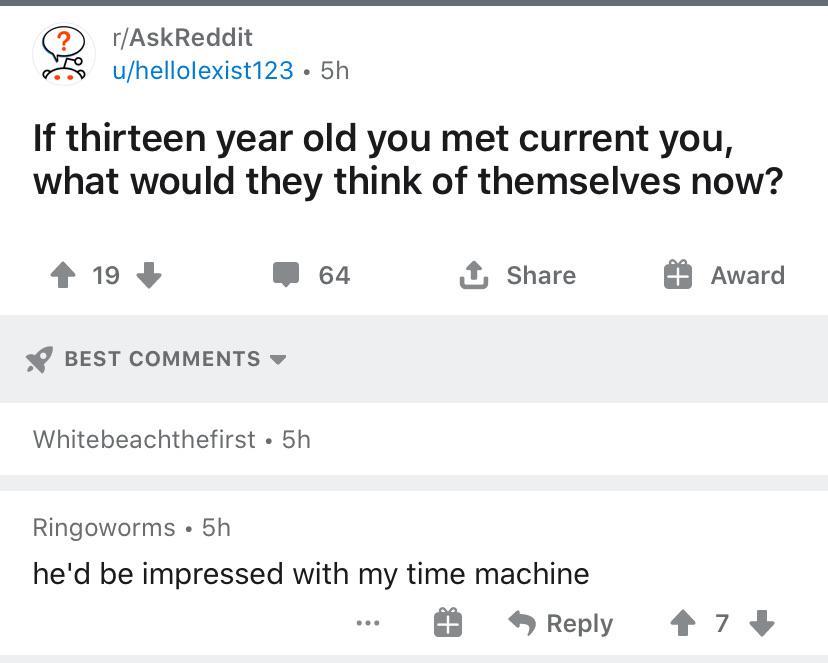Image resolution: width=828 pixels, height=663 pixels.
Task: Tap the Share upload icon
Action: (x=472, y=274)
